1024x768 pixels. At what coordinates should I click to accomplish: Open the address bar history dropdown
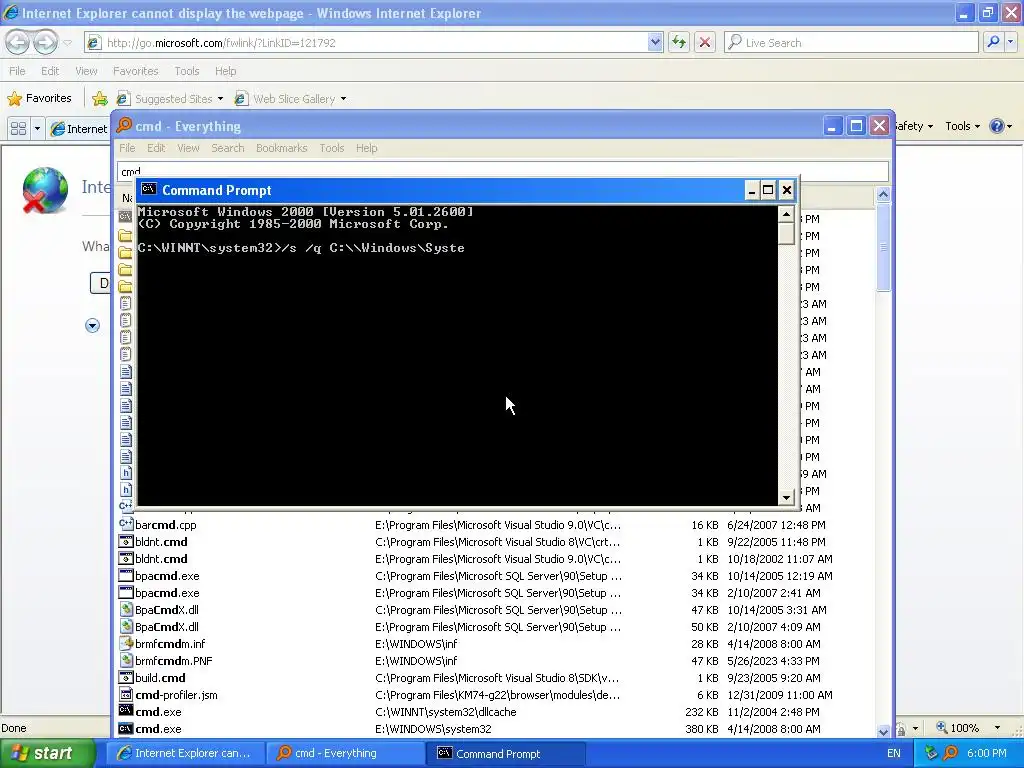tap(655, 42)
